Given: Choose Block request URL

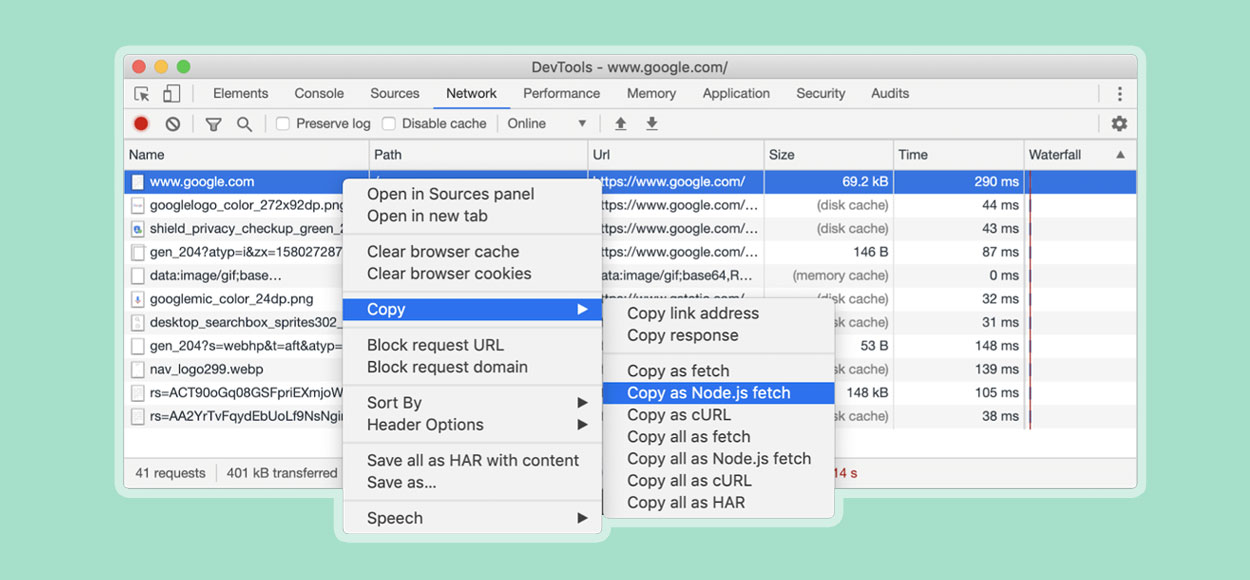Looking at the screenshot, I should click(435, 345).
